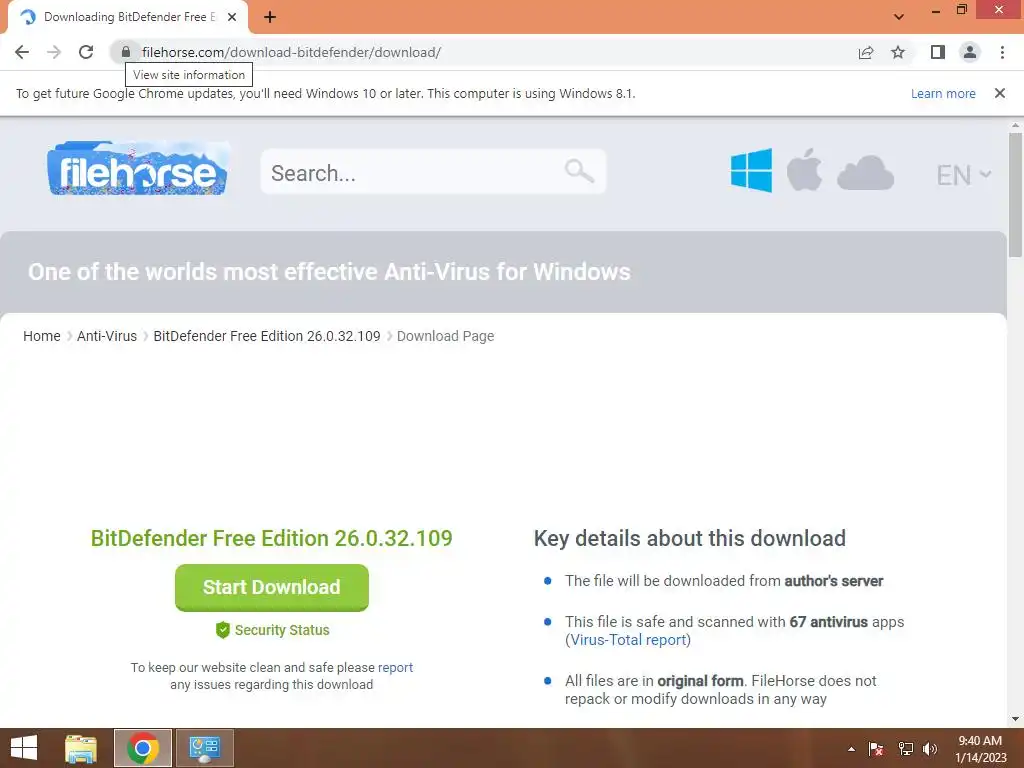Click the 'Key details about this download' heading

pyautogui.click(x=690, y=538)
